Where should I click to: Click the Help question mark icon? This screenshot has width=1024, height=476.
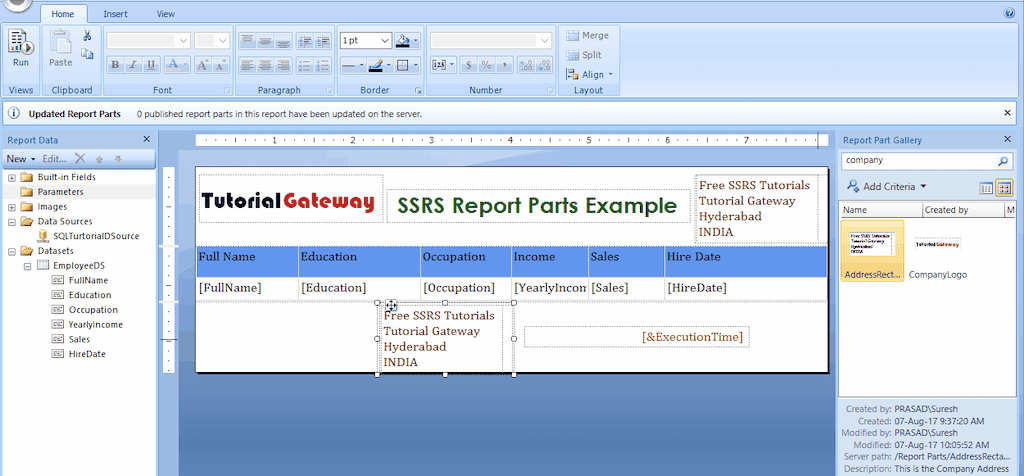[1010, 14]
